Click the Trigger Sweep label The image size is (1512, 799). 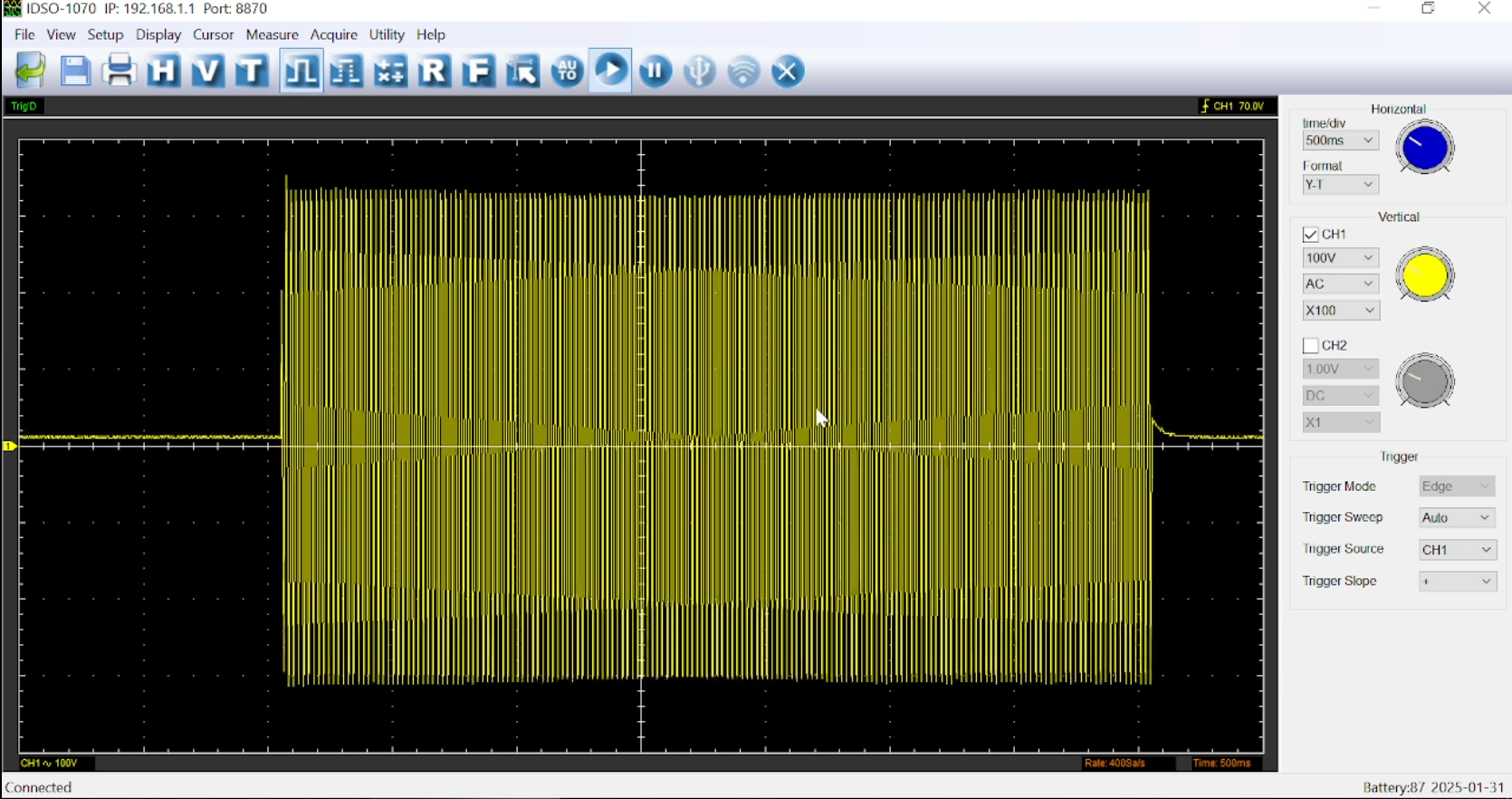pyautogui.click(x=1343, y=518)
